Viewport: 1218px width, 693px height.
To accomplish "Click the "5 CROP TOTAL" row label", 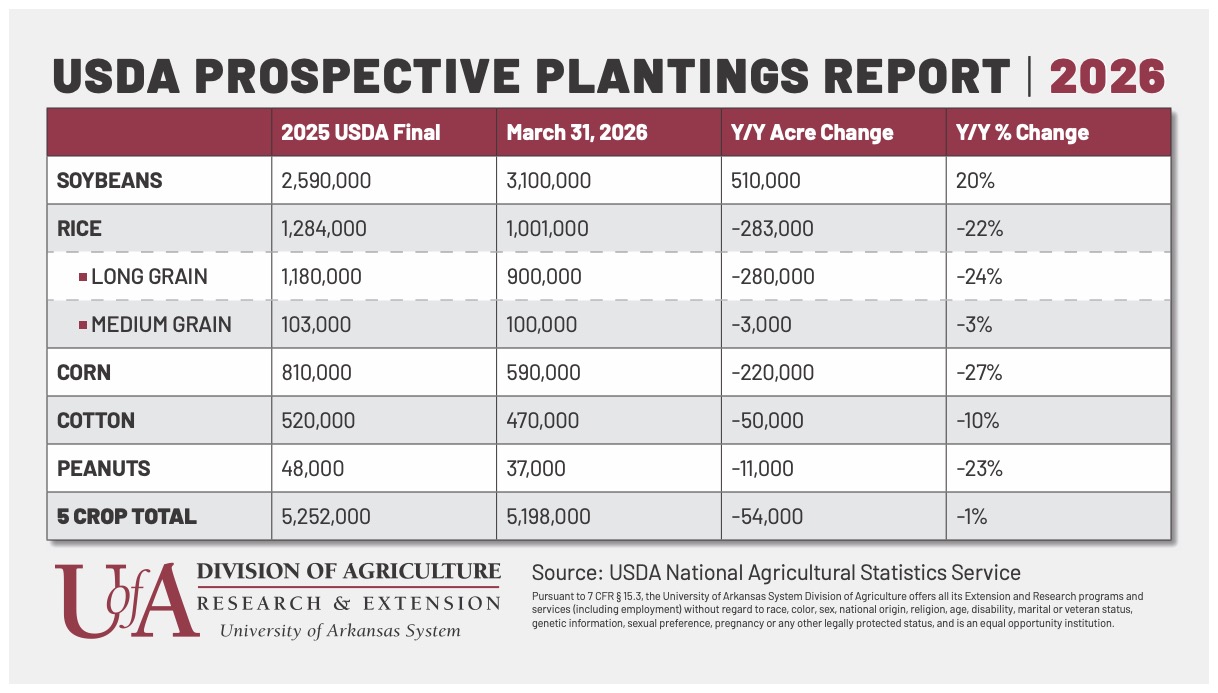I will tap(126, 517).
